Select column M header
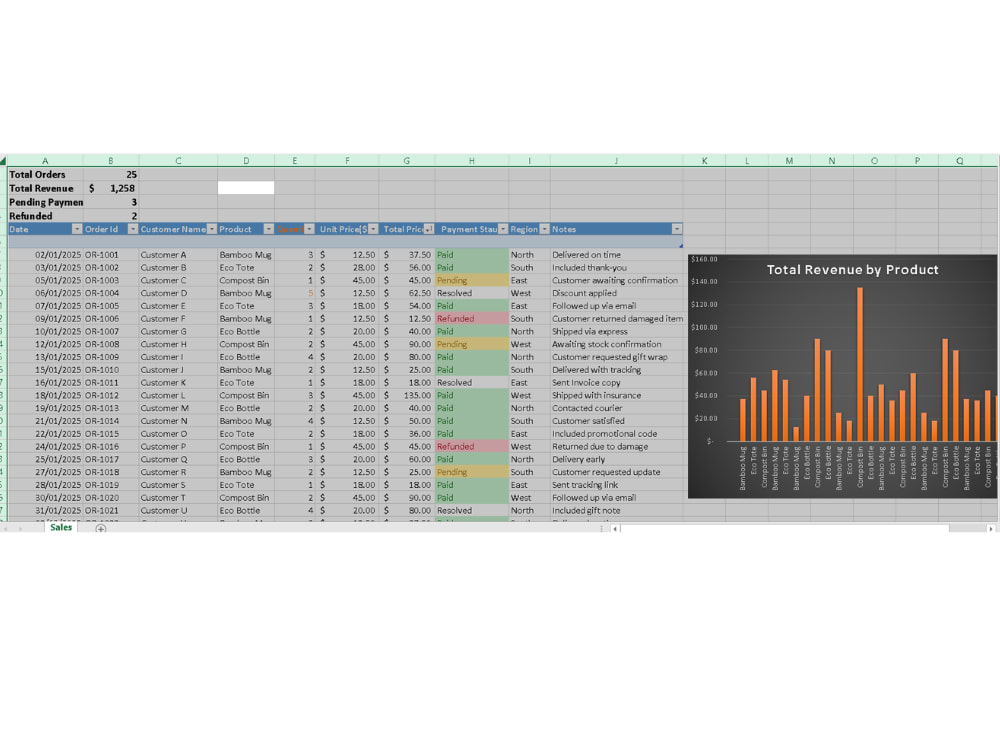The height and width of the screenshot is (750, 1000). pyautogui.click(x=789, y=161)
